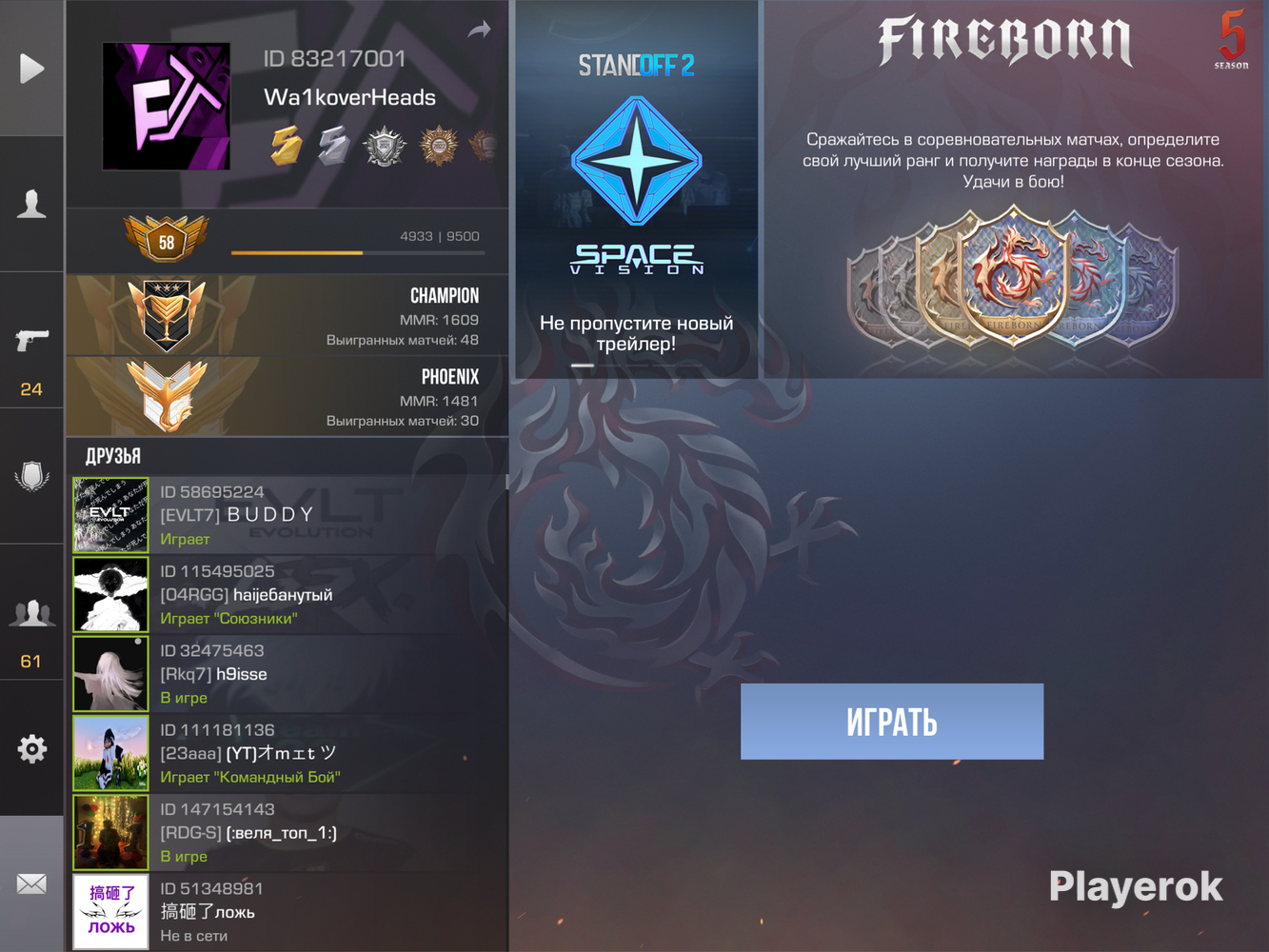
Task: Open the pistol inventory icon
Action: 31,340
